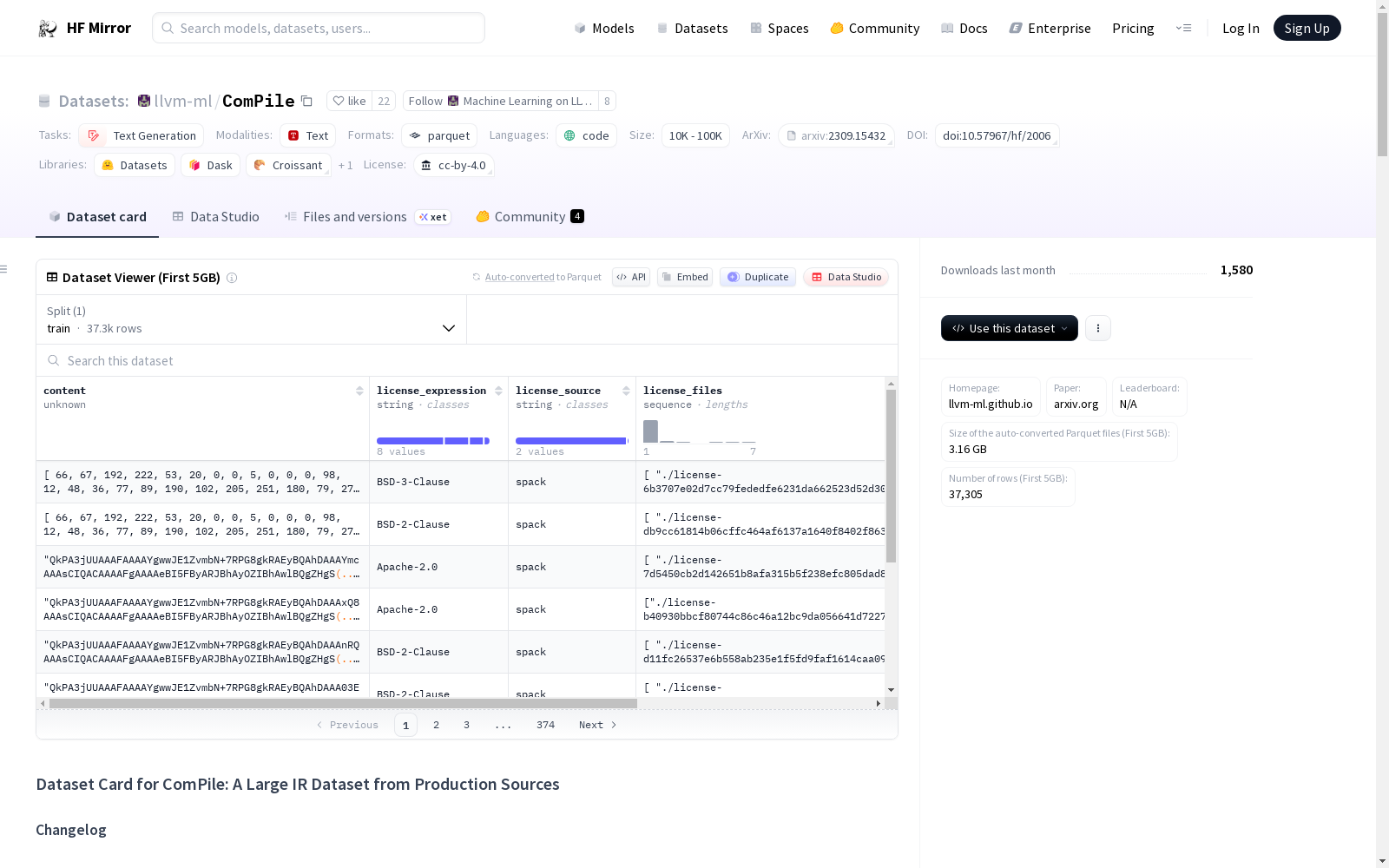This screenshot has width=1389, height=868.
Task: Click the table's horizontal scrollbar
Action: (x=343, y=703)
